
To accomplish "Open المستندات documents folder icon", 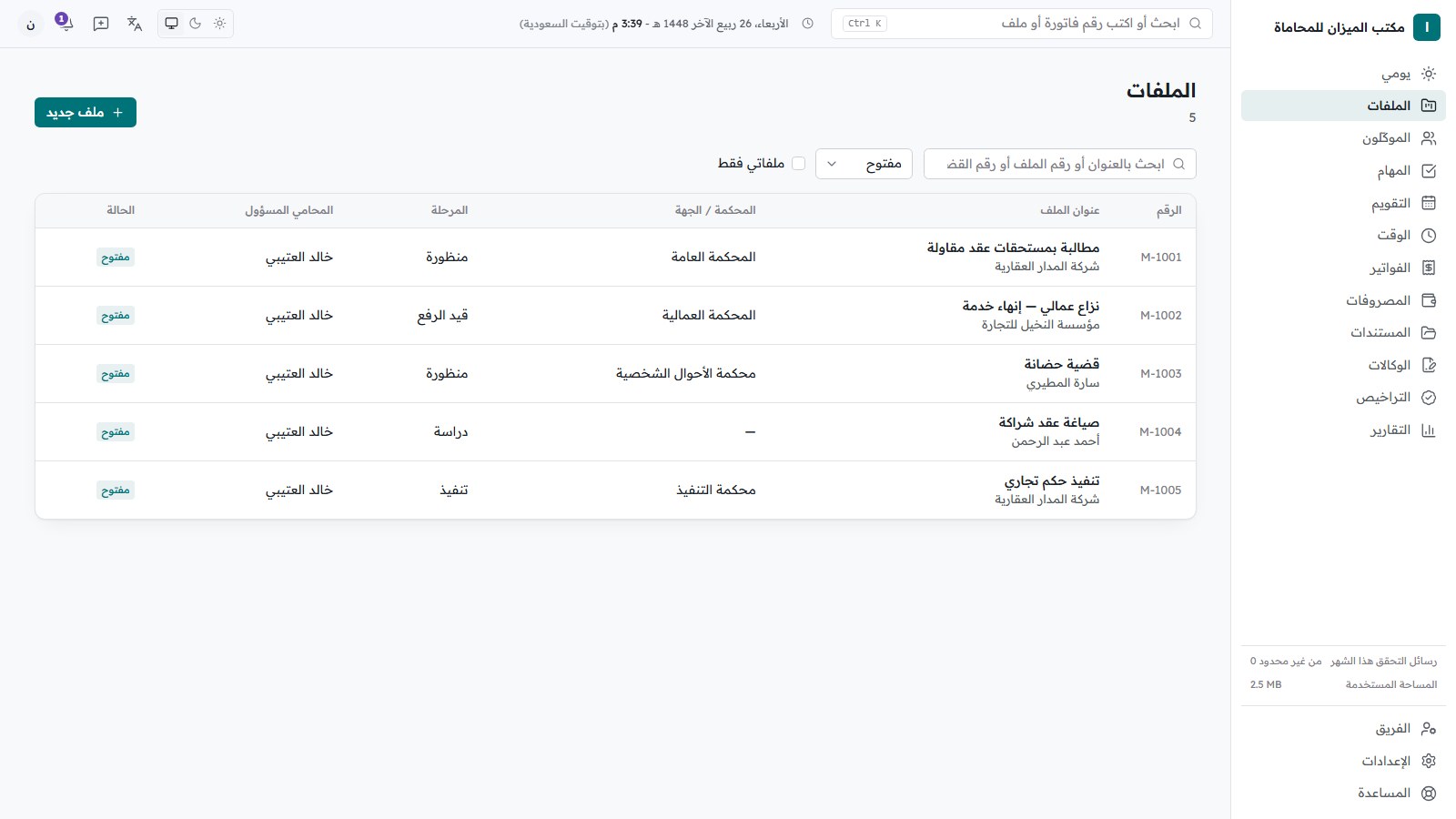I will pos(1429,333).
